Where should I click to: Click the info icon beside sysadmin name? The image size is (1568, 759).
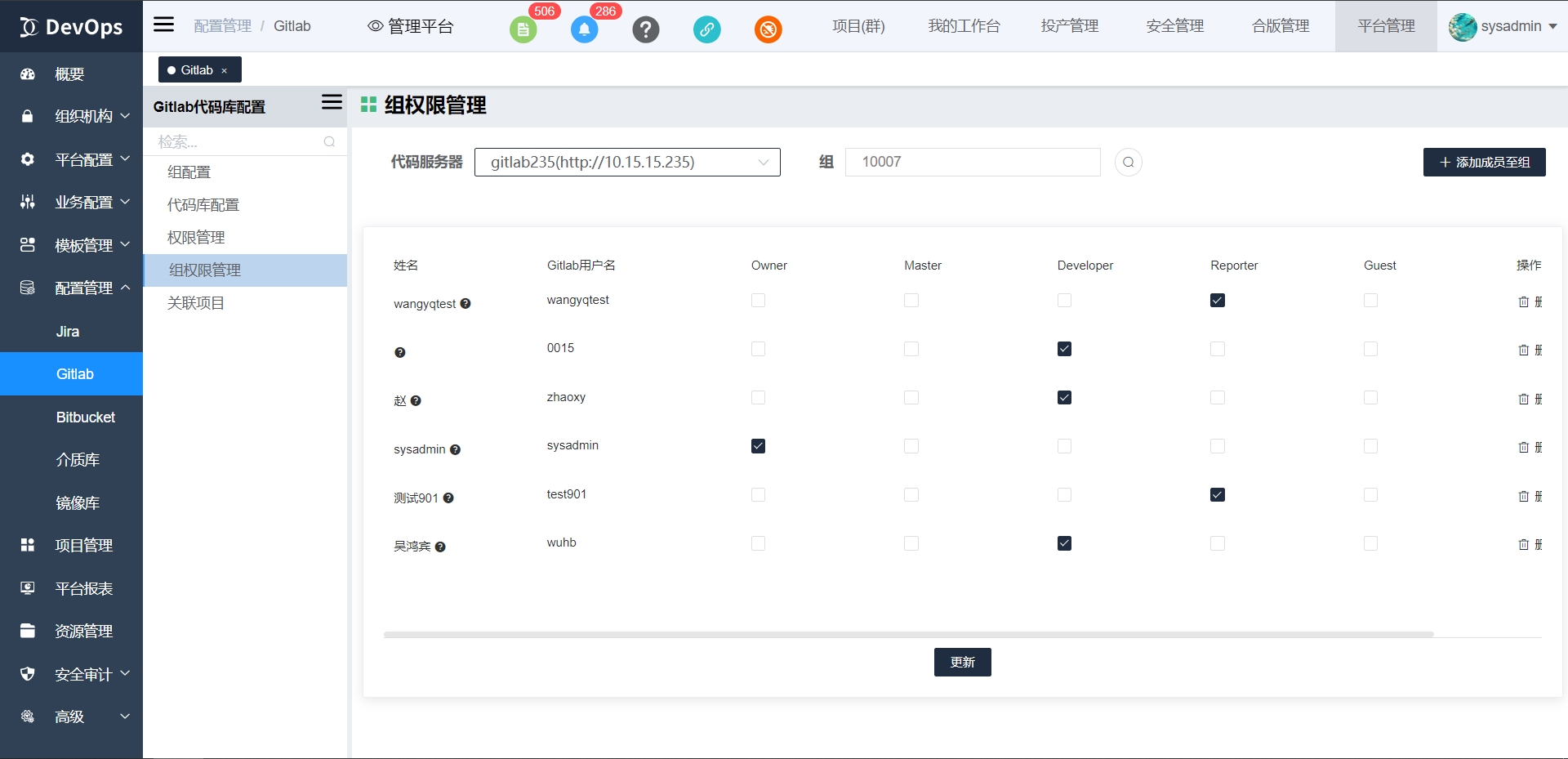pyautogui.click(x=456, y=449)
